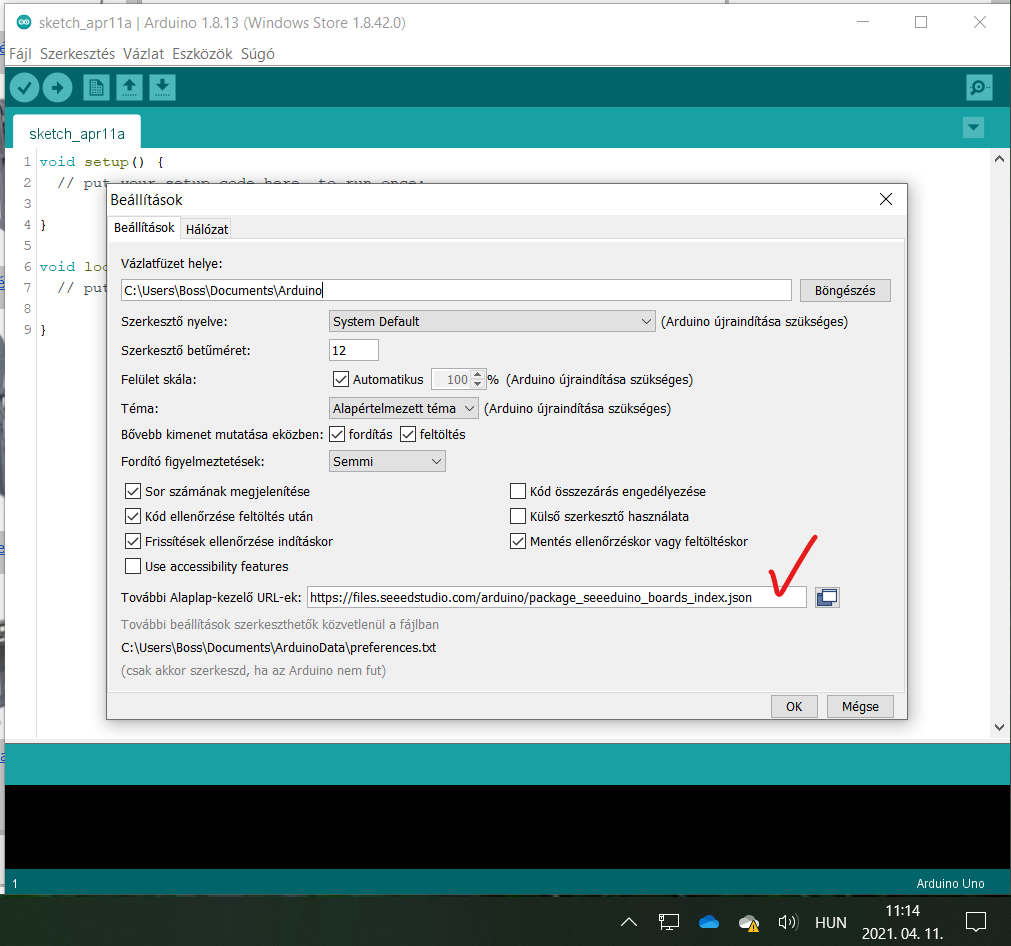Open the network display tray icon
1011x946 pixels.
click(669, 922)
